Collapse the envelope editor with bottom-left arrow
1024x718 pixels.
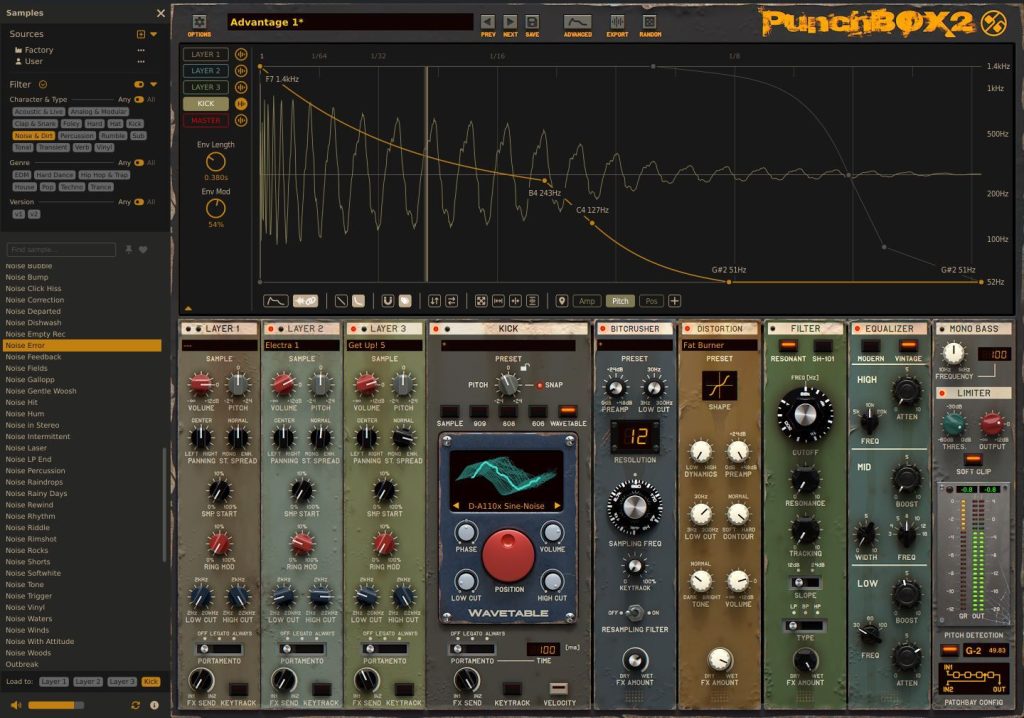(188, 308)
